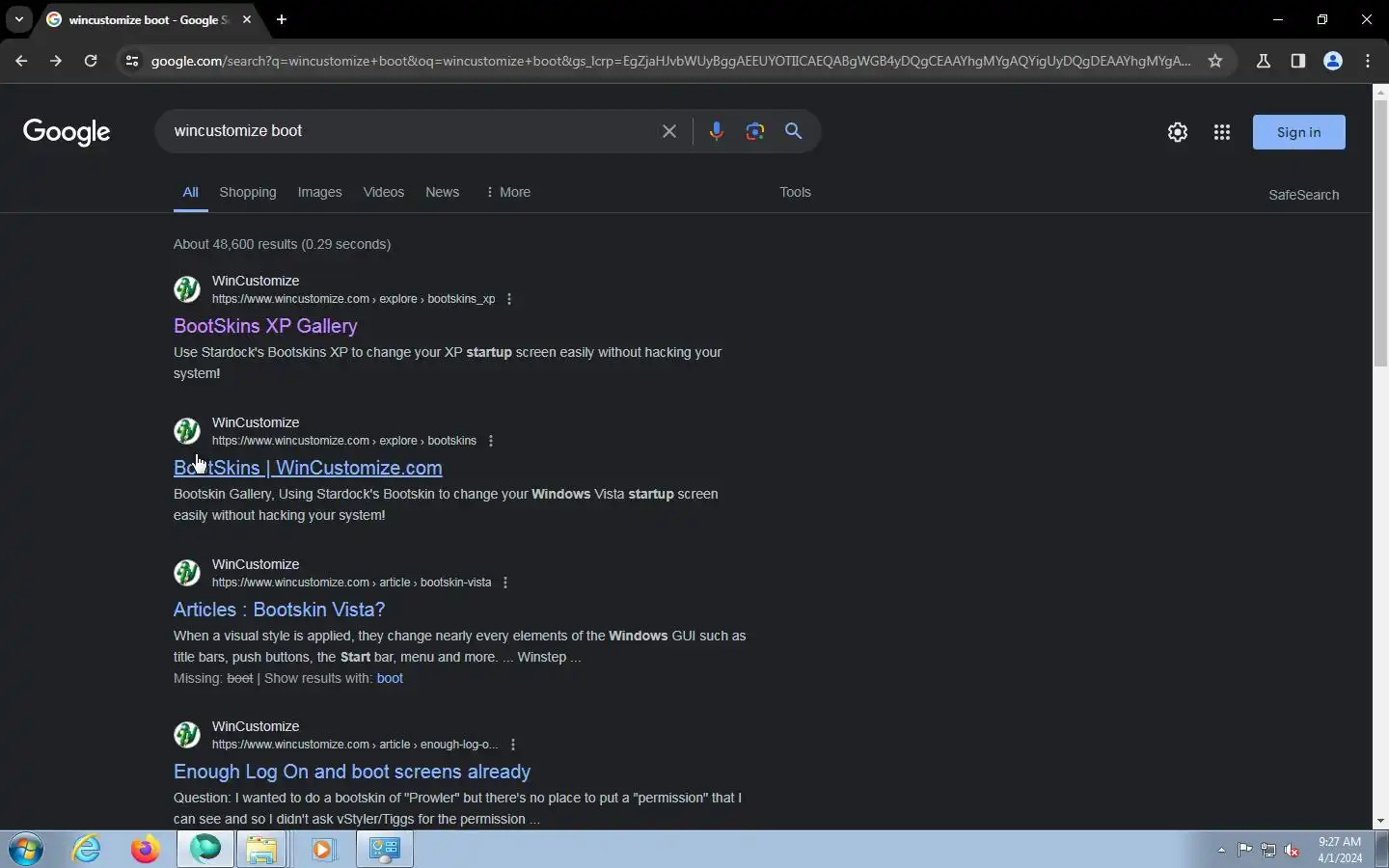Expand the More search categories menu
Viewport: 1389px width, 868px height.
pos(508,192)
